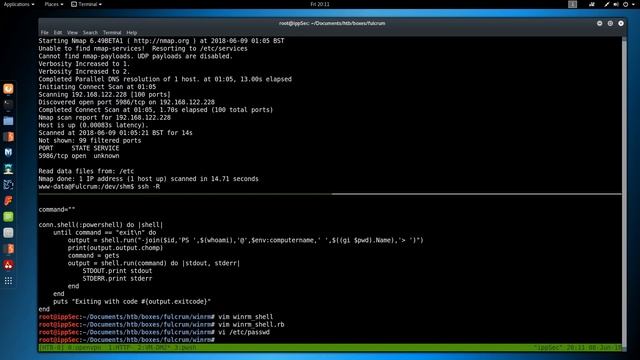640x360 pixels.
Task: Click 'conn.shell(:powershell) do |shell|' line
Action: pos(101,225)
